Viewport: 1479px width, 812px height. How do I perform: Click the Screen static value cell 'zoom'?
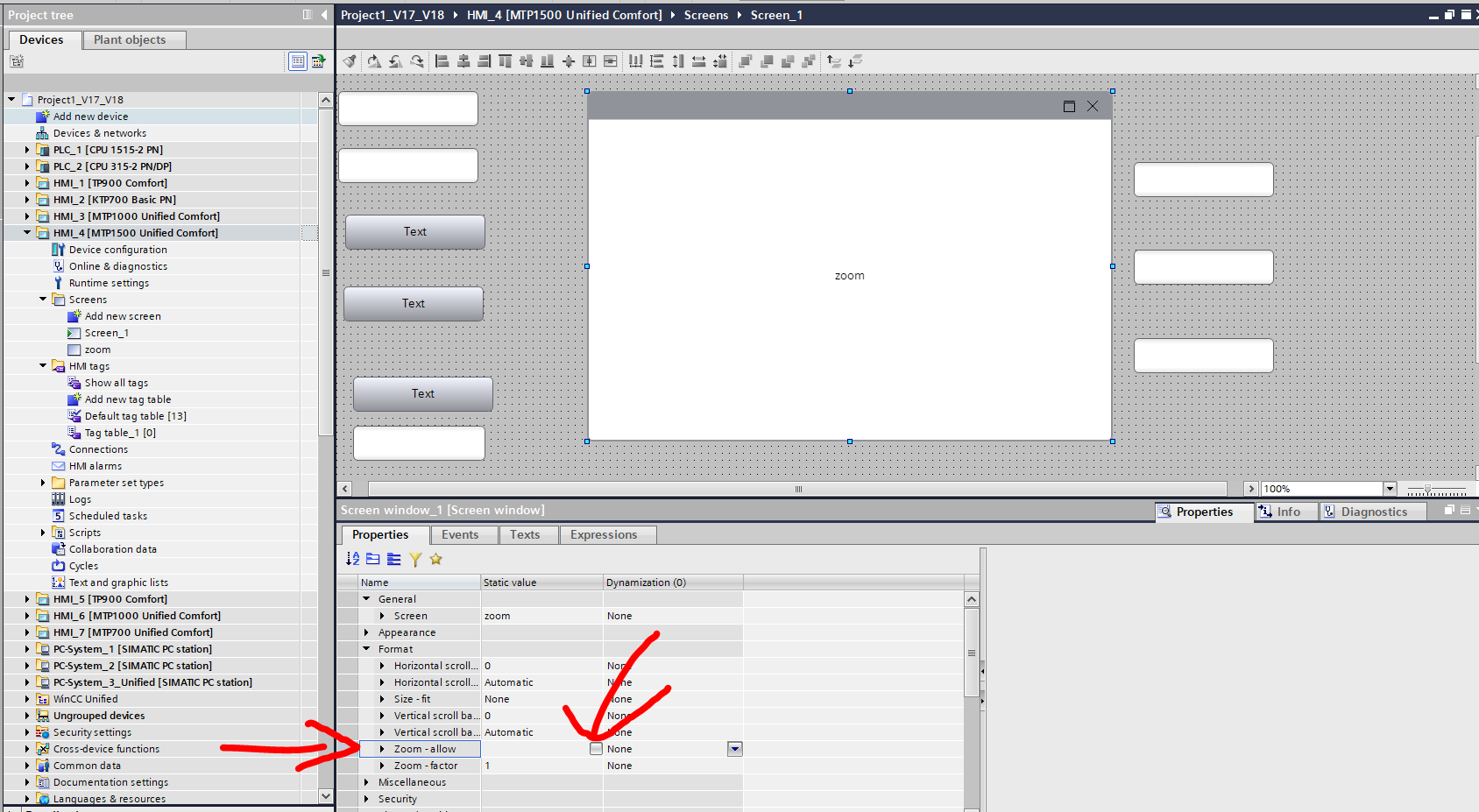pyautogui.click(x=541, y=616)
